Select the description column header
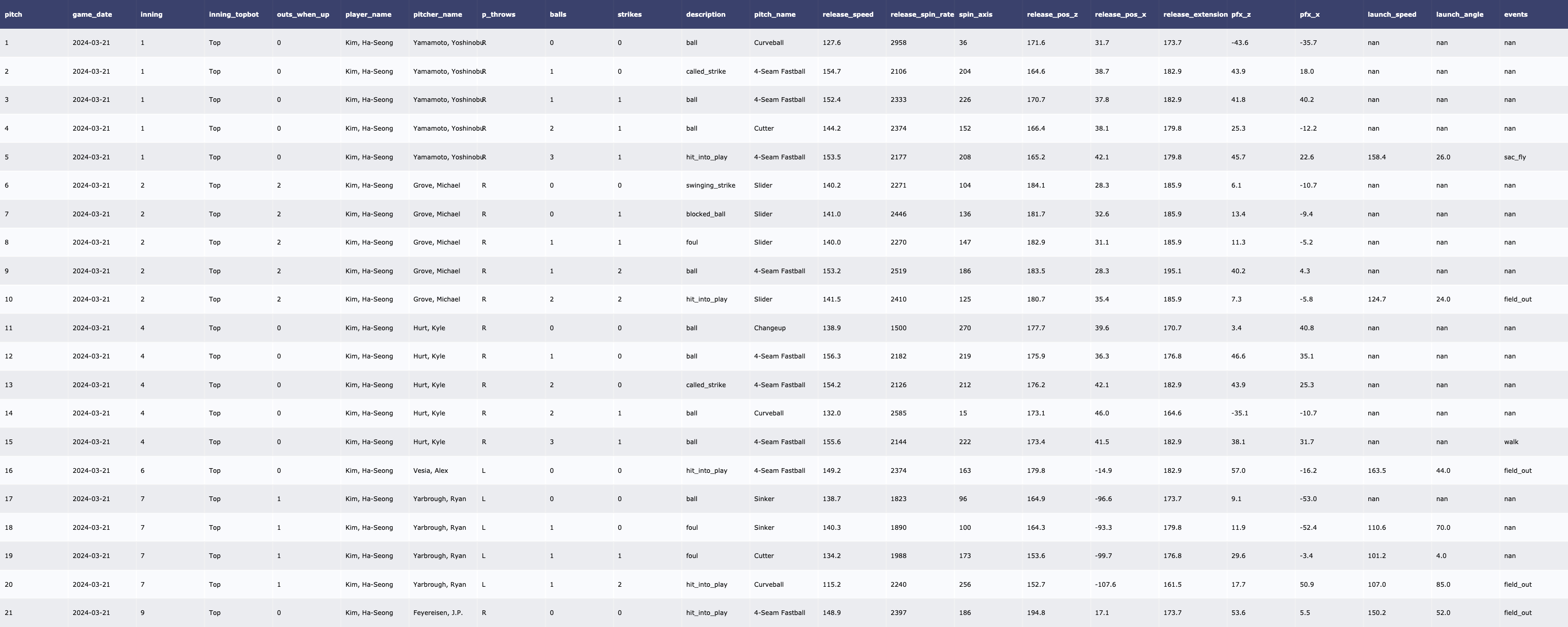The image size is (1568, 627). tap(706, 14)
